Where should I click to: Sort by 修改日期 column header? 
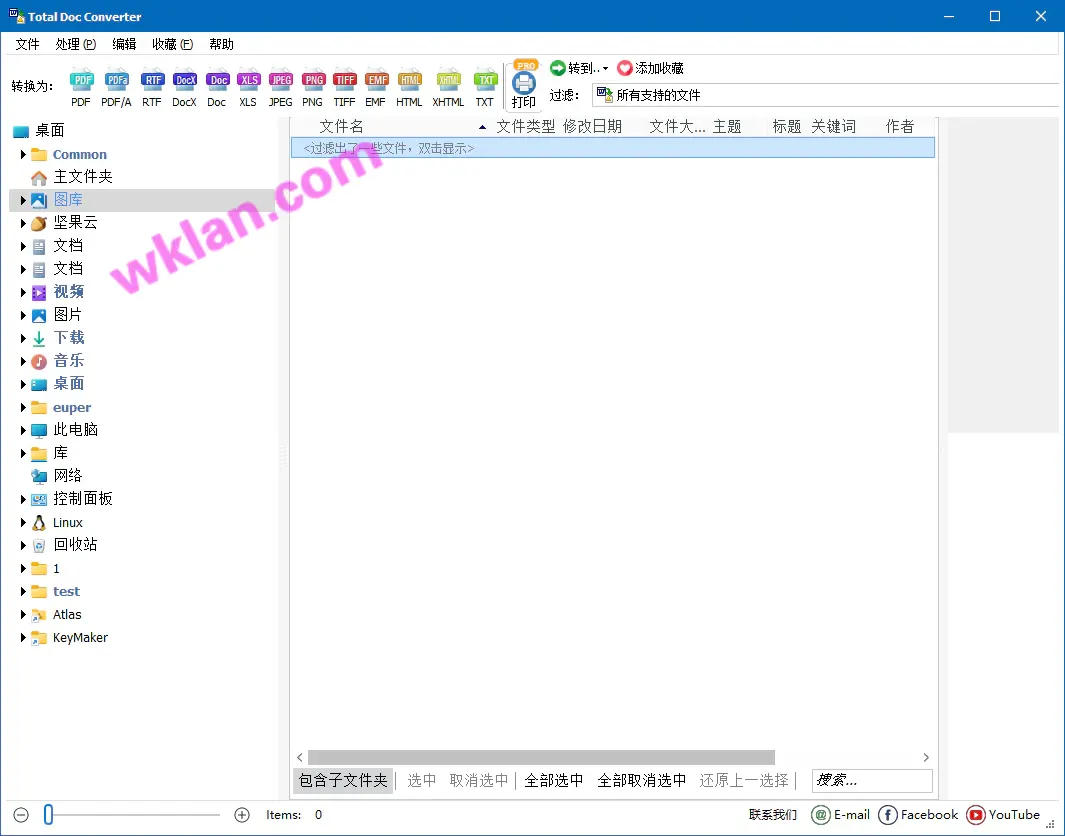[x=592, y=126]
